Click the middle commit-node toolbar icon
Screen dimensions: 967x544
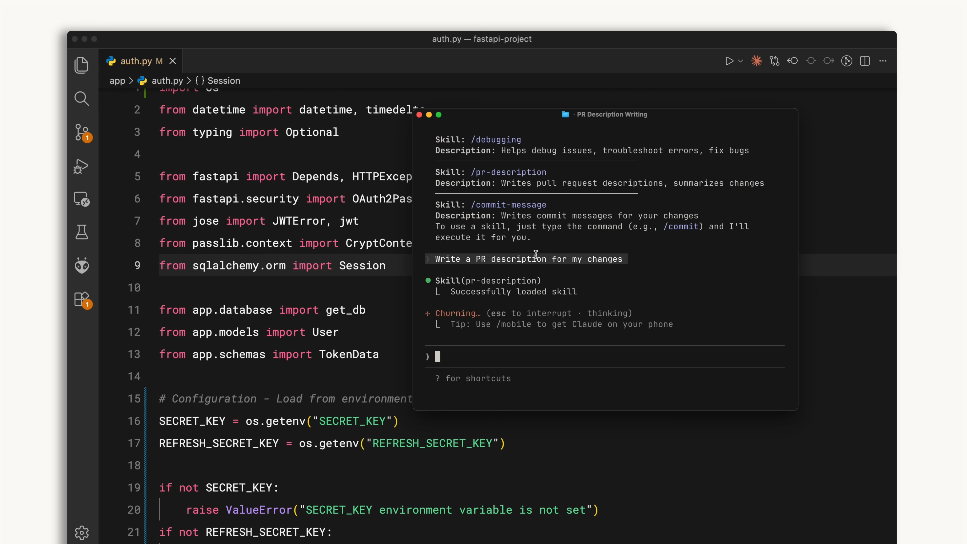(x=811, y=61)
